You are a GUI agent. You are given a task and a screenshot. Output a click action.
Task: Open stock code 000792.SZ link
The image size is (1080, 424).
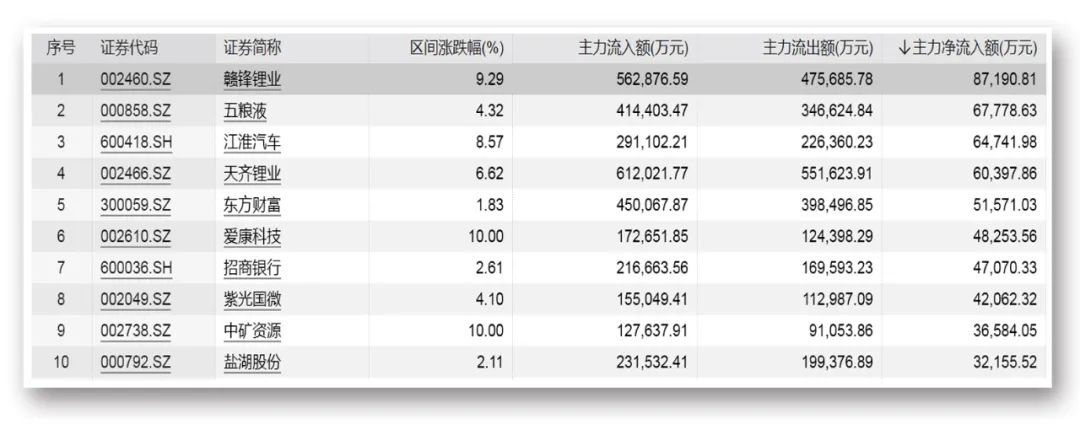click(135, 363)
